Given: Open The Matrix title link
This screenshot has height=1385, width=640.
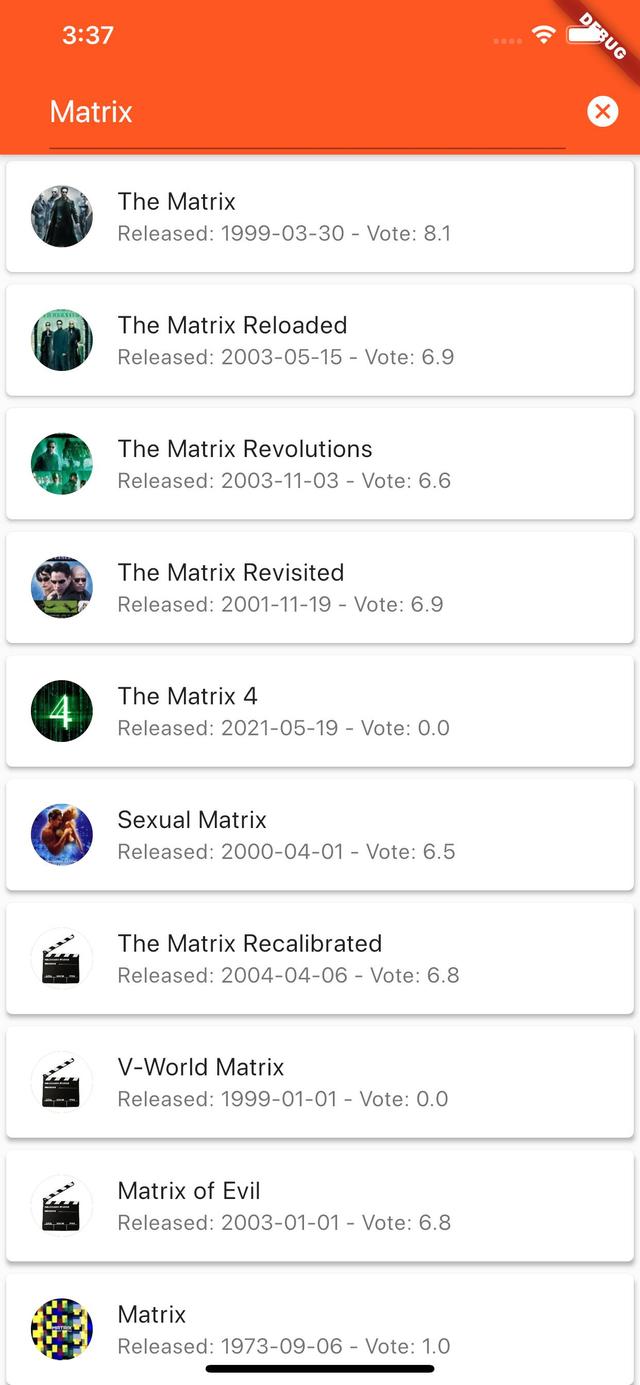Looking at the screenshot, I should pos(177,202).
